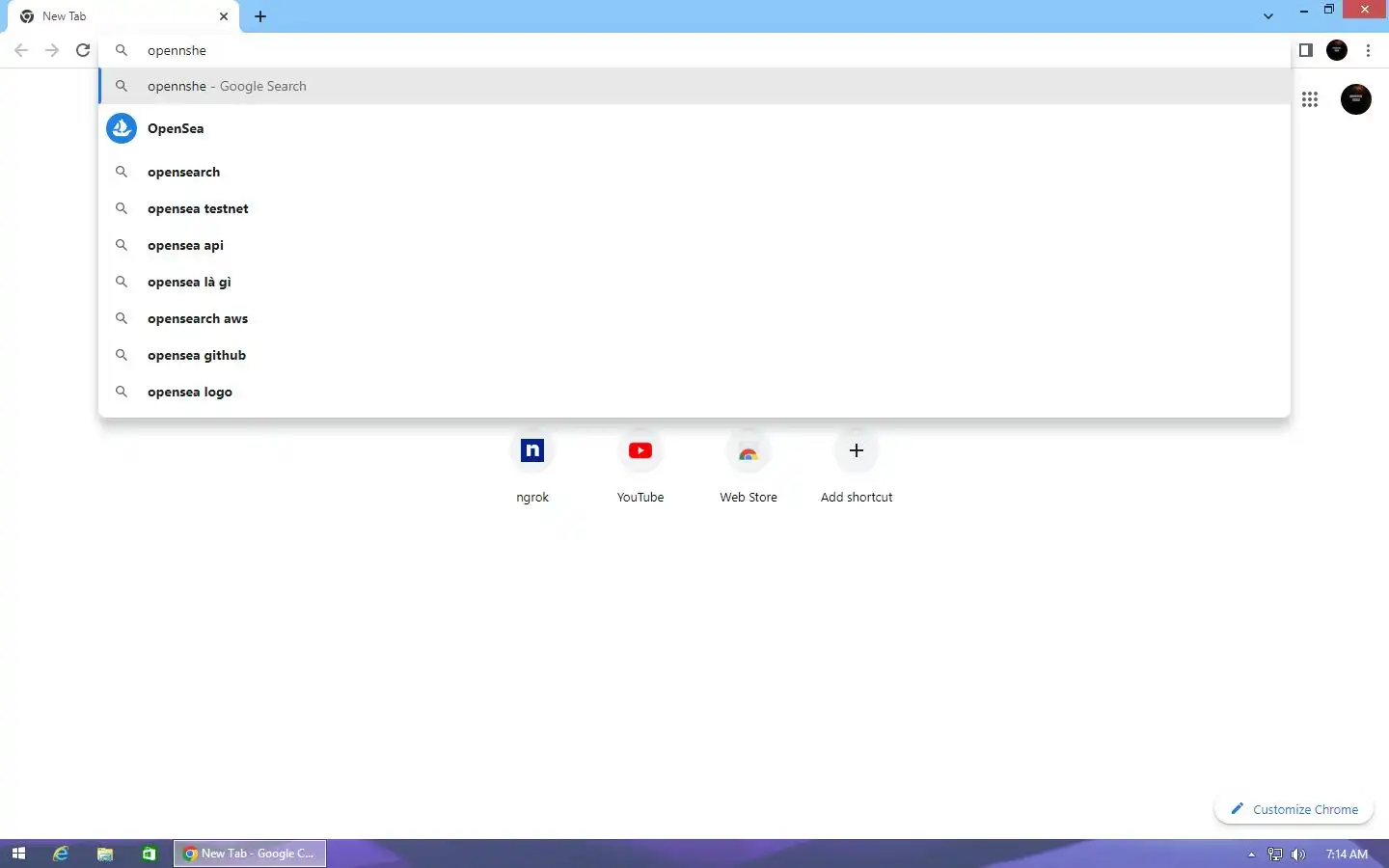1389x868 pixels.
Task: Click Add shortcut plus tile
Action: pos(857,468)
